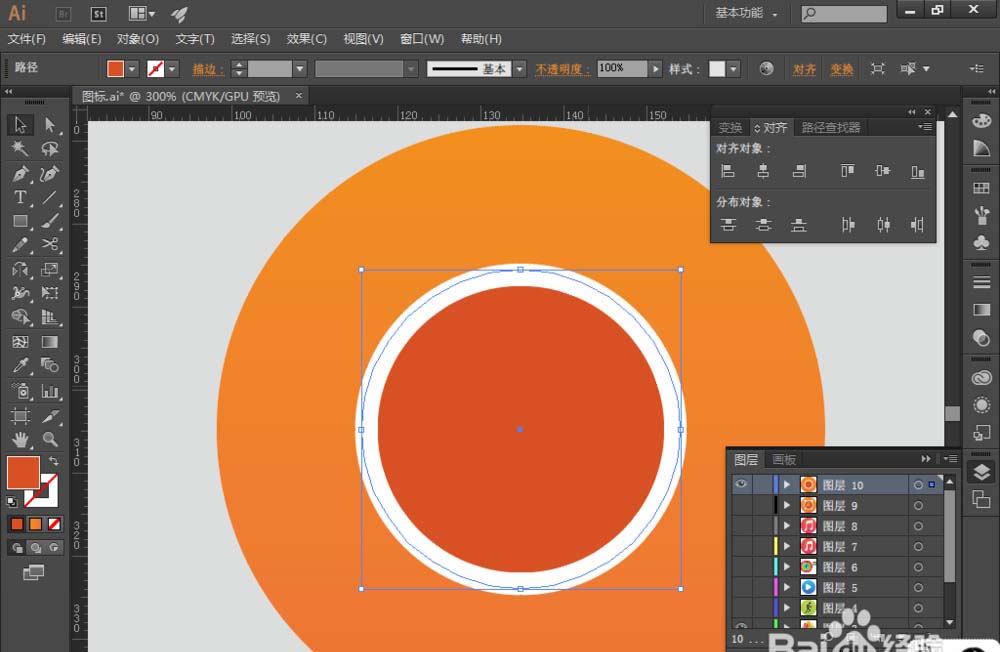Select the Pen tool

pos(20,173)
